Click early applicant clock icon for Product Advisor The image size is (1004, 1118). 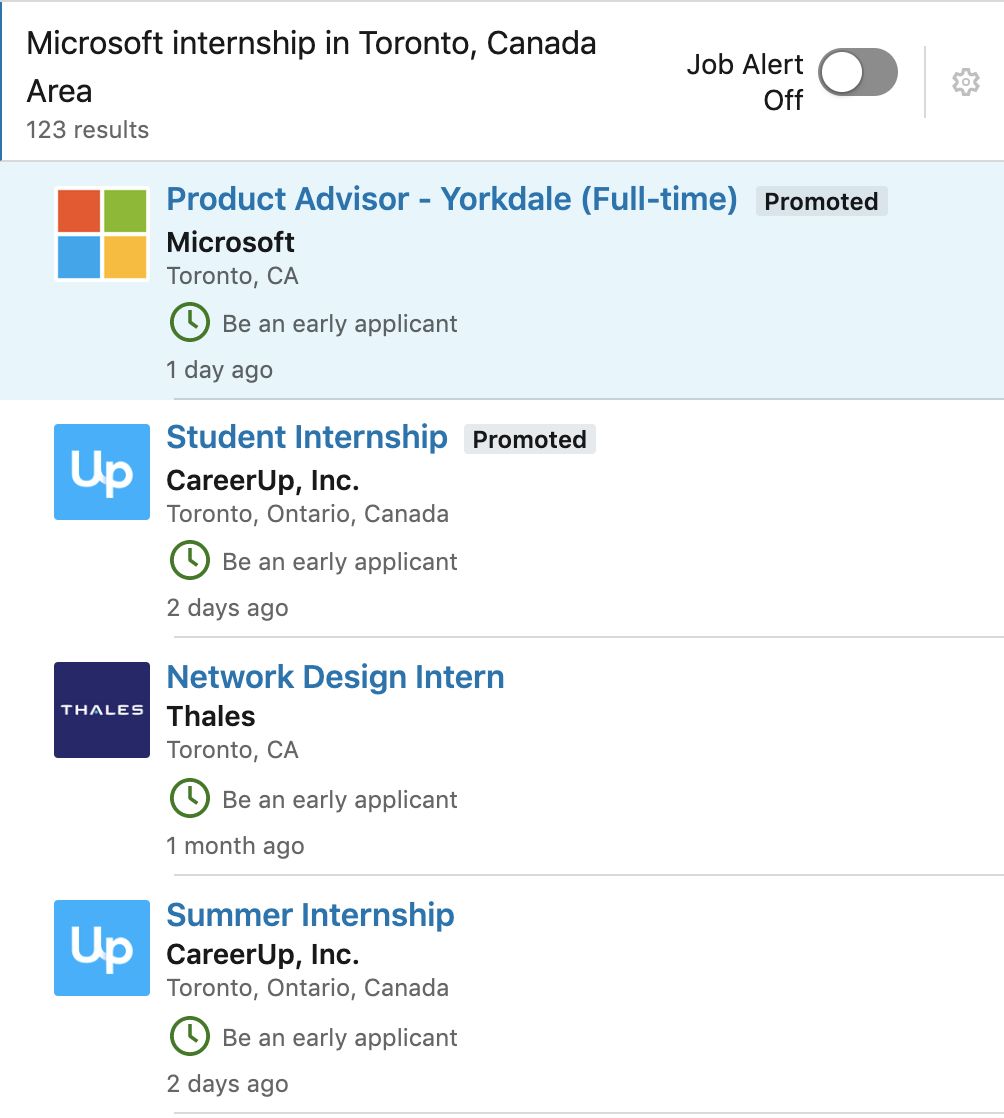coord(190,322)
